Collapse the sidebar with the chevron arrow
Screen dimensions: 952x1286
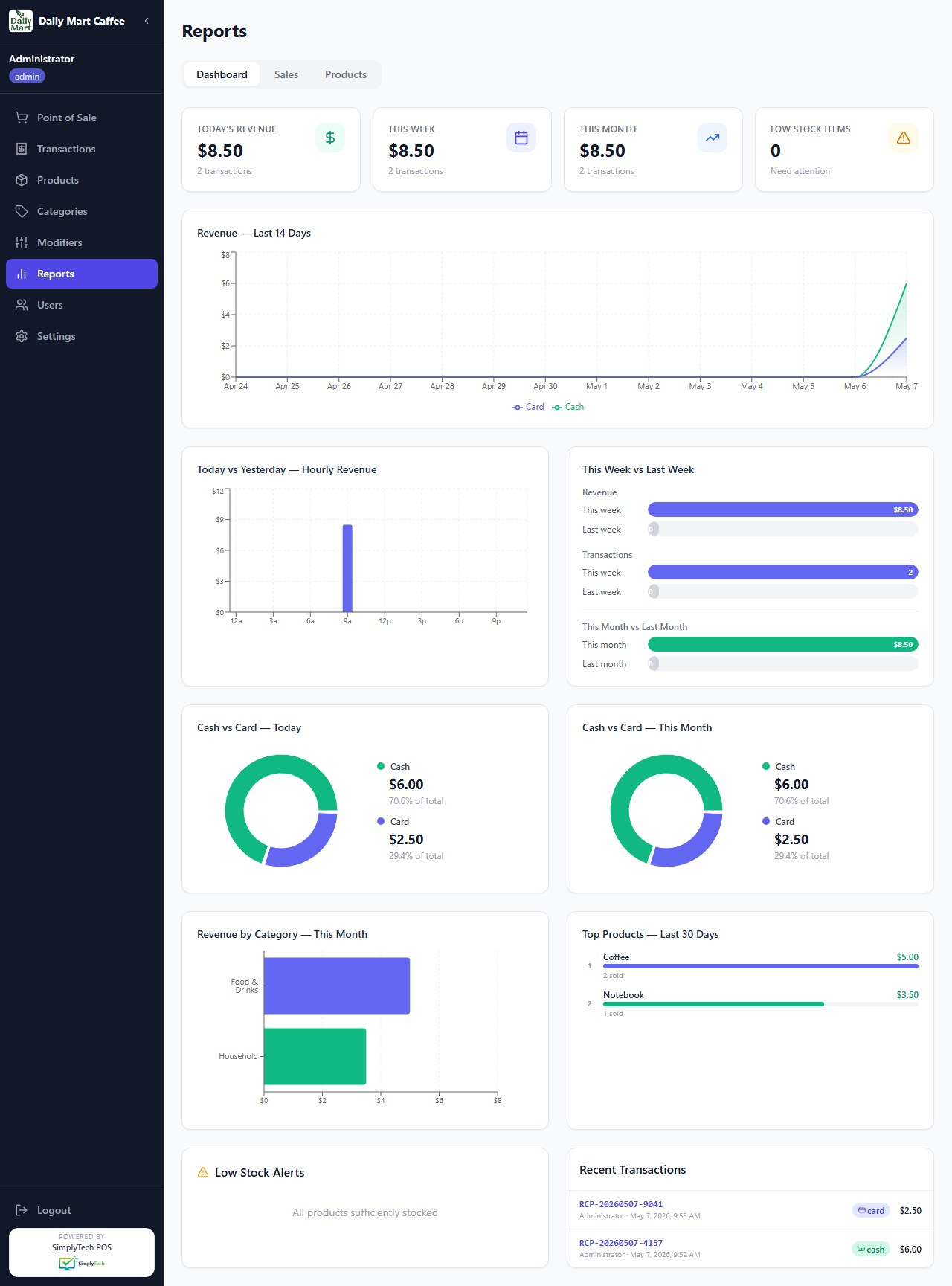coord(147,21)
